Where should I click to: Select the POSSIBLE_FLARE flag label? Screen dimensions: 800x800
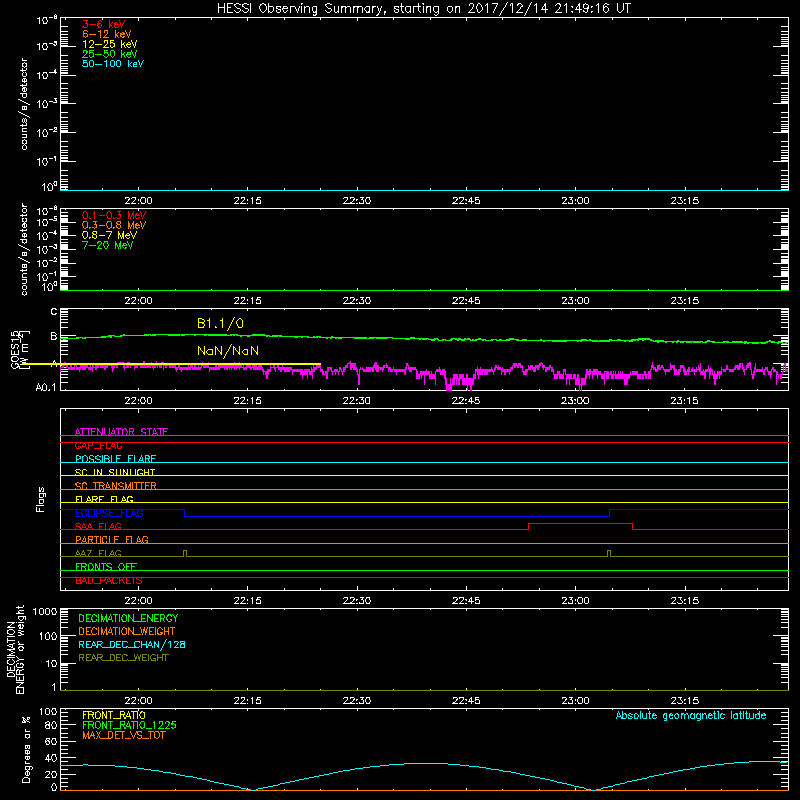[x=115, y=459]
